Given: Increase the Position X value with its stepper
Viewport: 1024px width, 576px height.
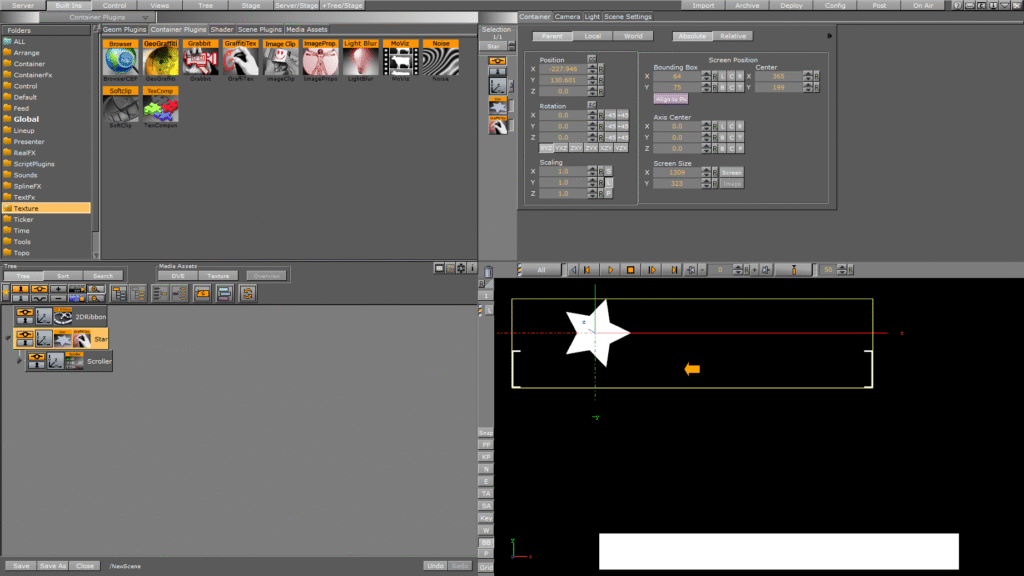Looking at the screenshot, I should click(592, 68).
